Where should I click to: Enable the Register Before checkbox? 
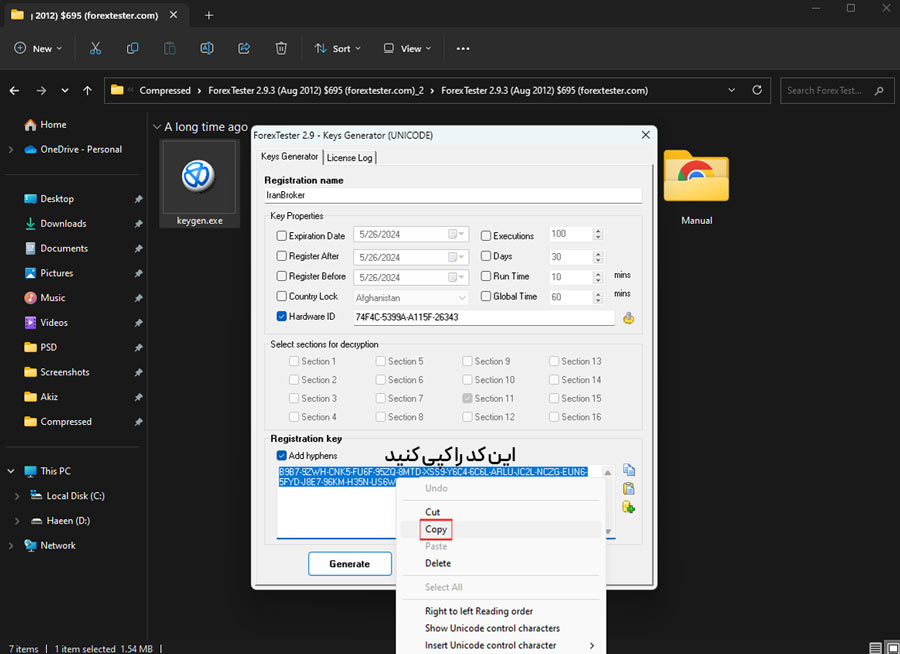pos(281,276)
